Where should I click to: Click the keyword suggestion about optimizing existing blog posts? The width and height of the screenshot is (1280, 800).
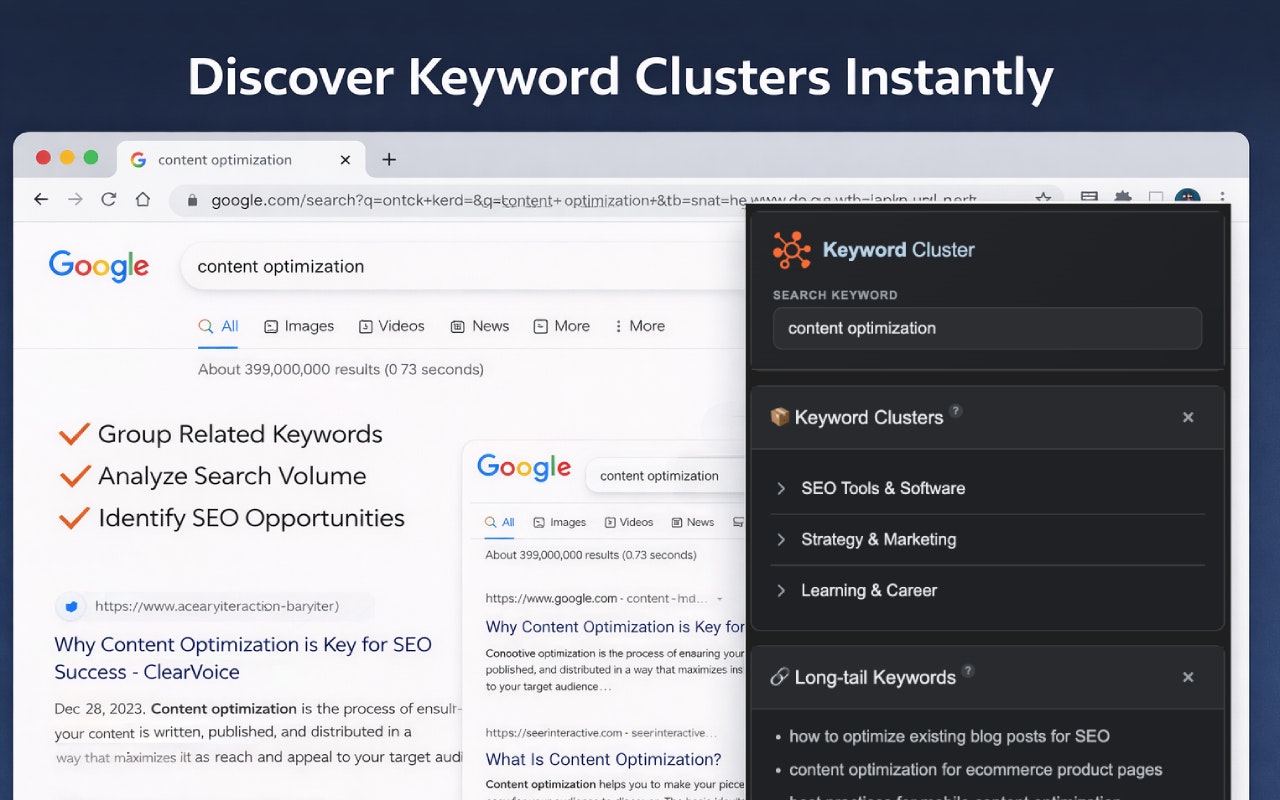tap(949, 736)
